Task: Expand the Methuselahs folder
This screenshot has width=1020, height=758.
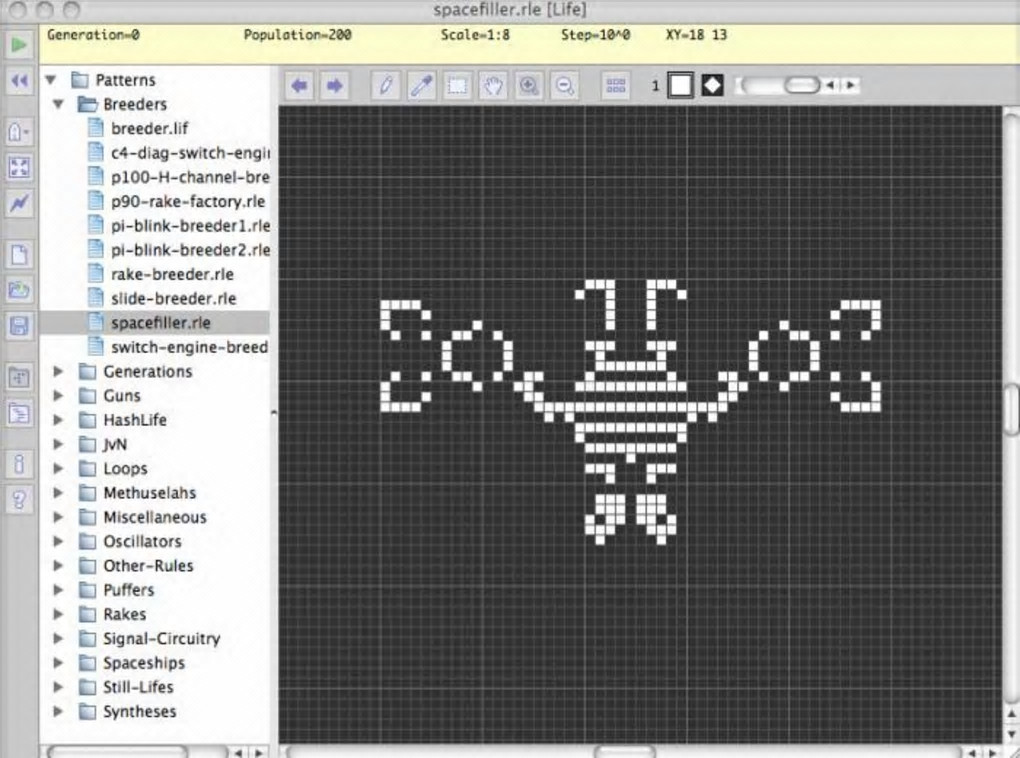Action: point(59,493)
